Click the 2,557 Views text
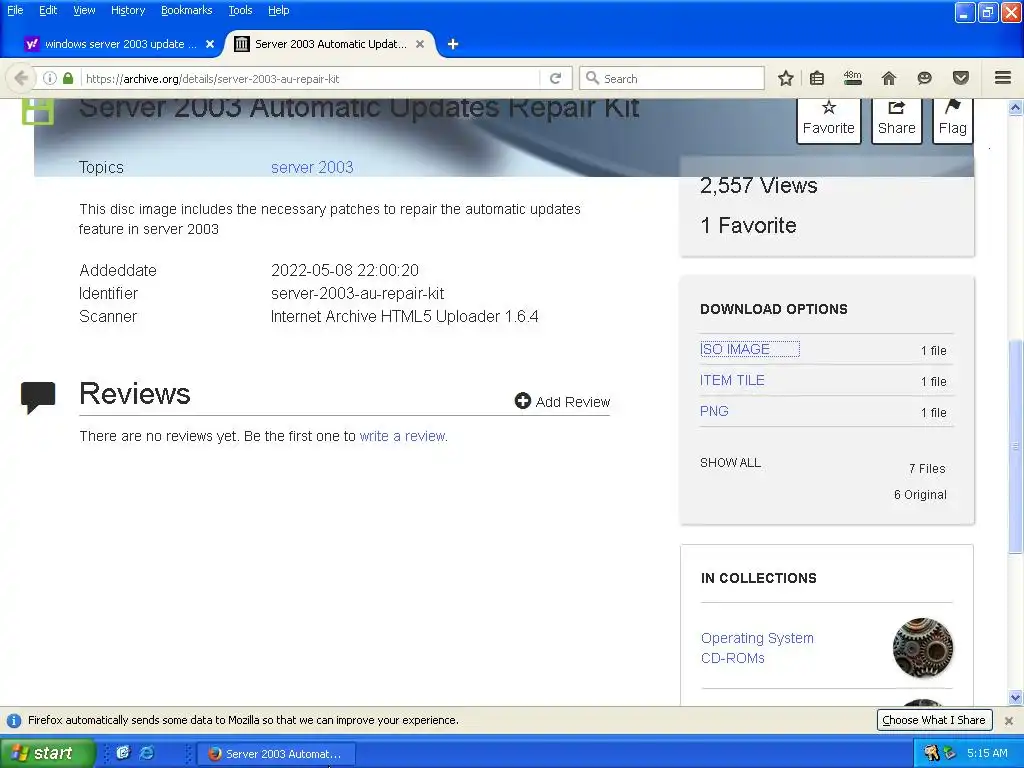 [758, 185]
